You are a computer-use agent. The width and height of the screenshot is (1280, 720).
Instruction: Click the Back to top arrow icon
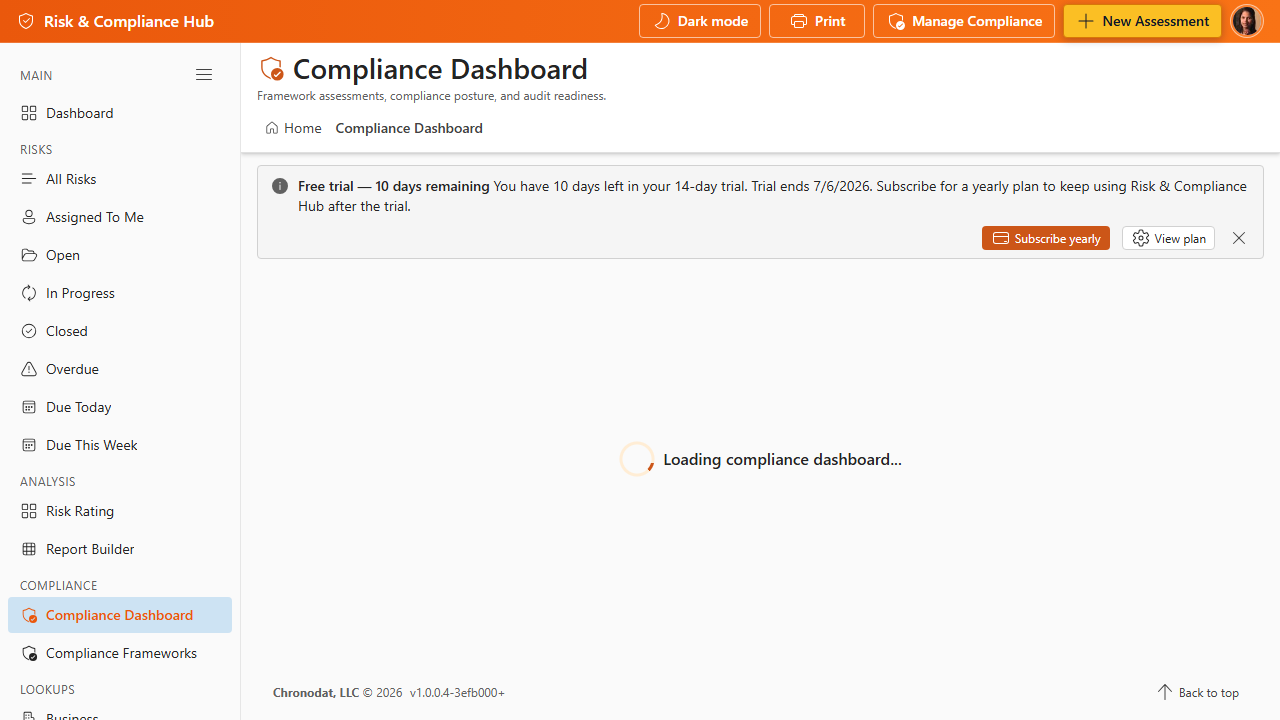coord(1165,692)
